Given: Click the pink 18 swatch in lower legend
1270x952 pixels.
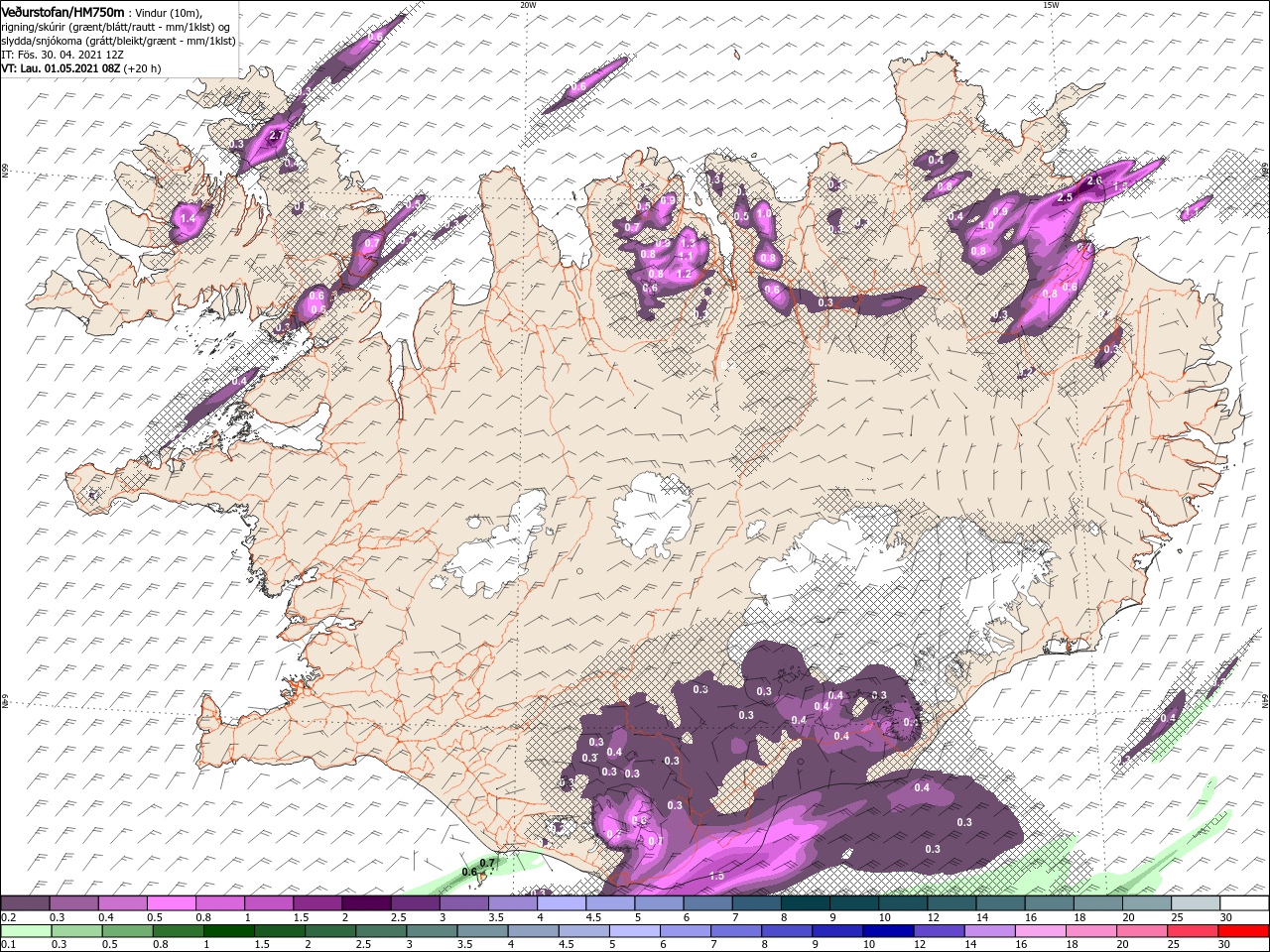Looking at the screenshot, I should pyautogui.click(x=1090, y=931).
